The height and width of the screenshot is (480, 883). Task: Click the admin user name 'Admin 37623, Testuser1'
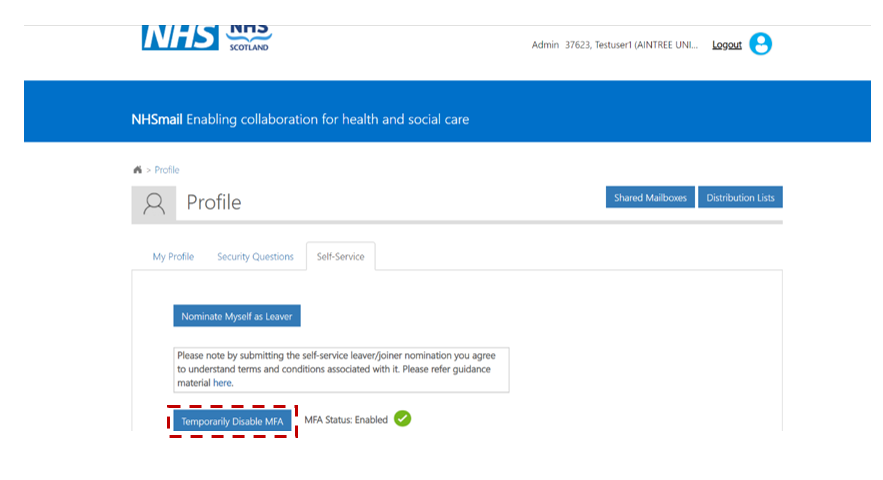pos(614,45)
